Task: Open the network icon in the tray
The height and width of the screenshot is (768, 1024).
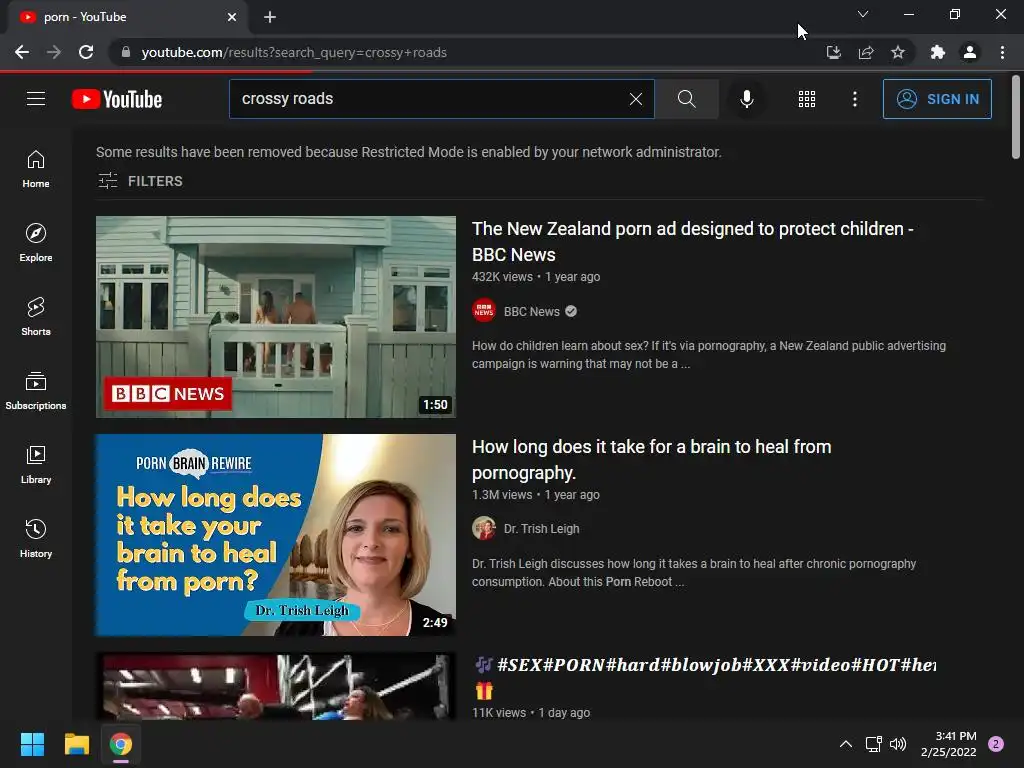Action: pyautogui.click(x=873, y=744)
